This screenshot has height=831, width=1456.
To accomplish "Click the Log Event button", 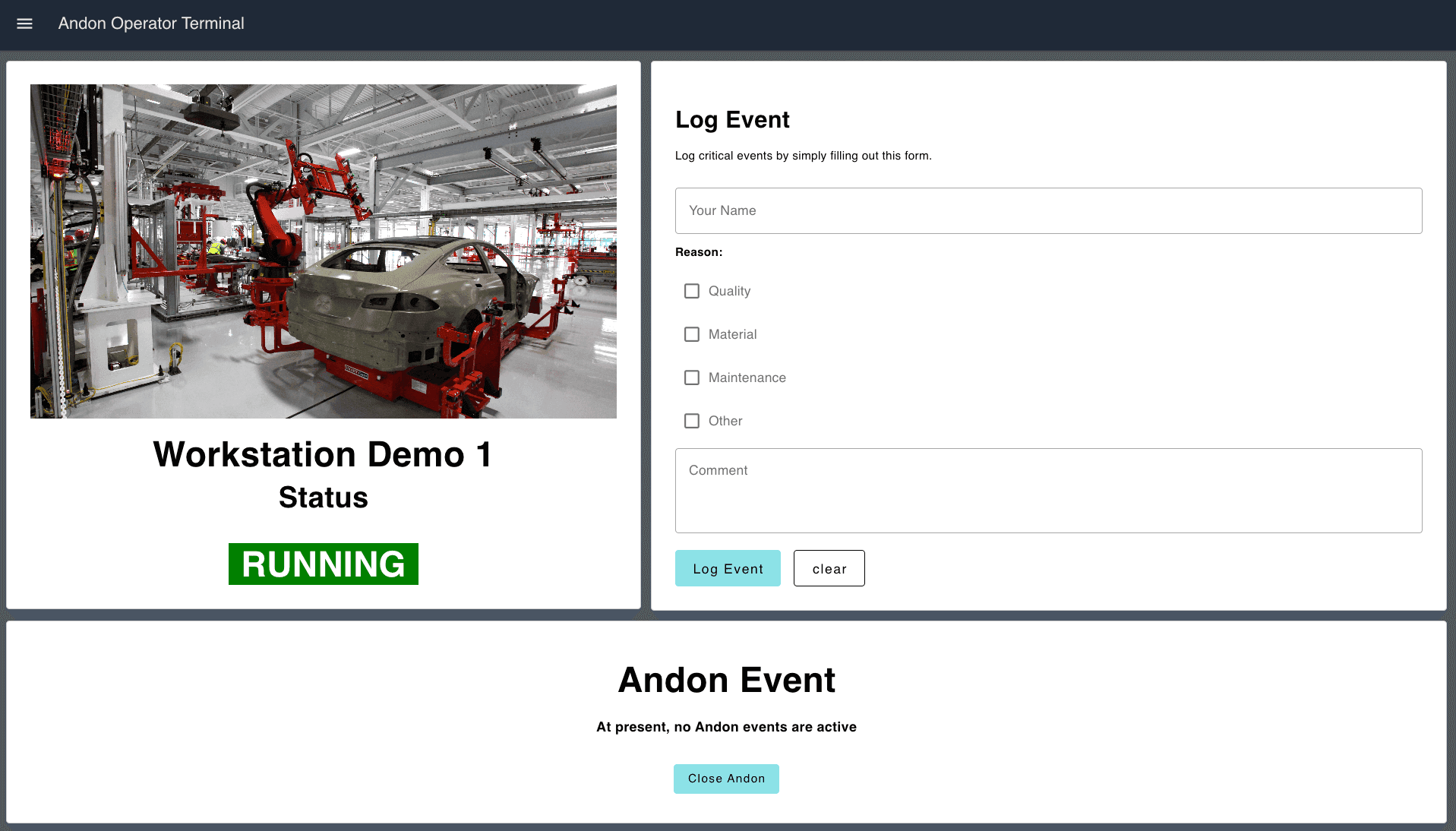I will 727,568.
